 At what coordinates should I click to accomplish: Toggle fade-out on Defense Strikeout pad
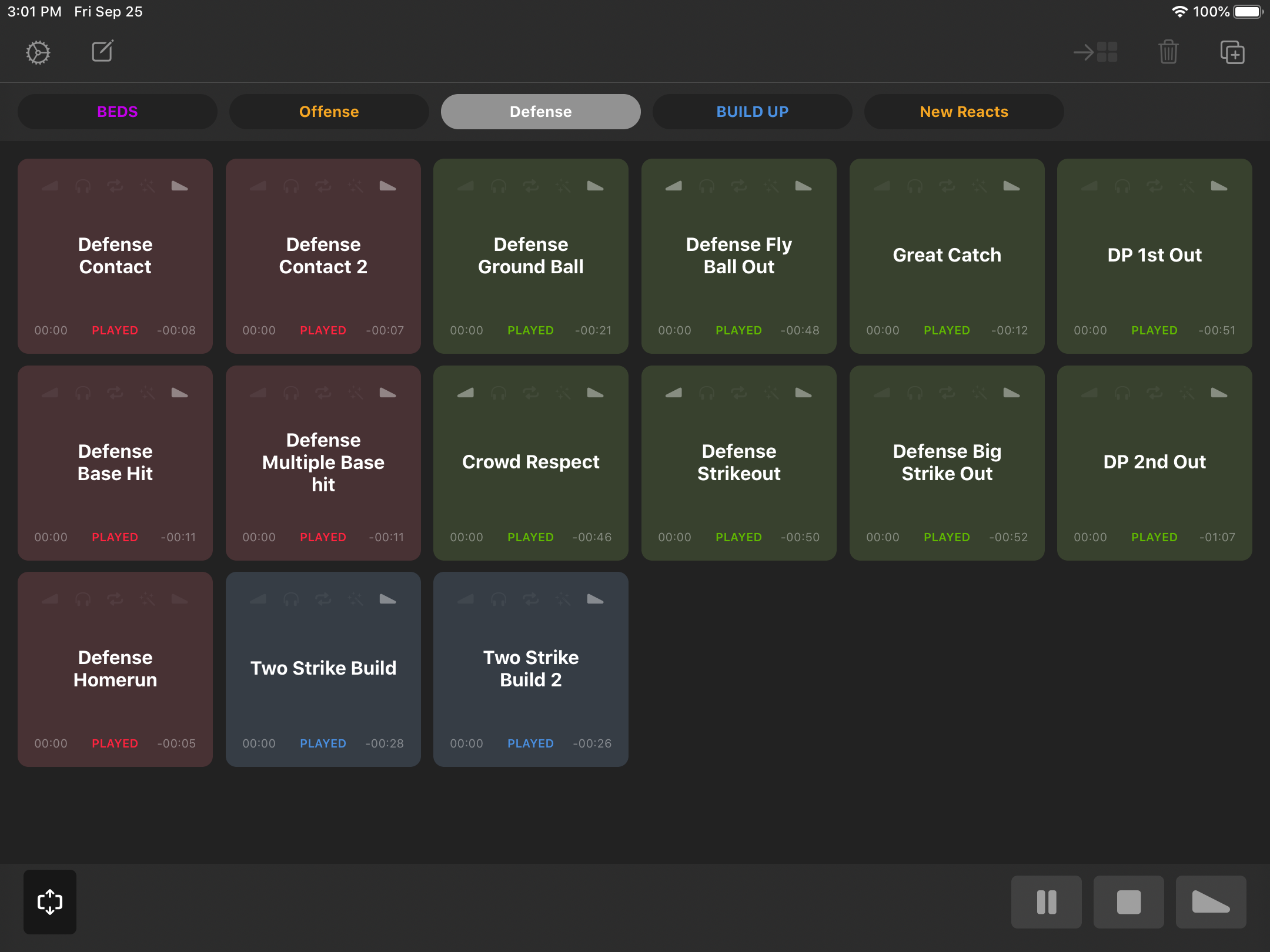coord(804,393)
